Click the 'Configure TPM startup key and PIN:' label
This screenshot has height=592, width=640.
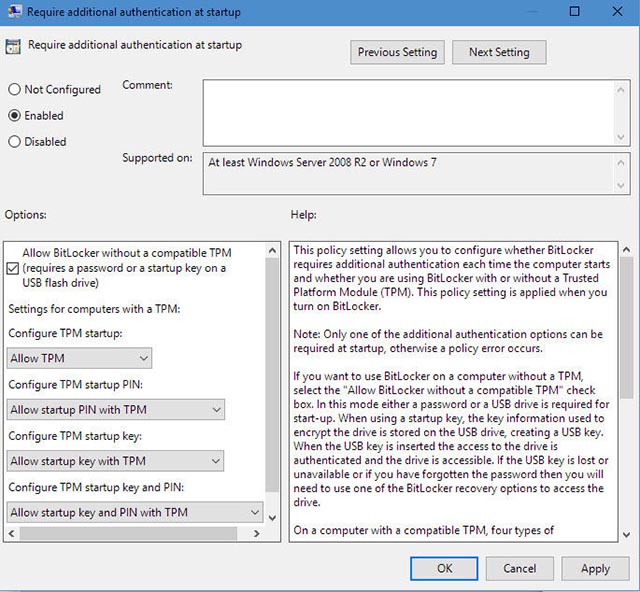[96, 487]
